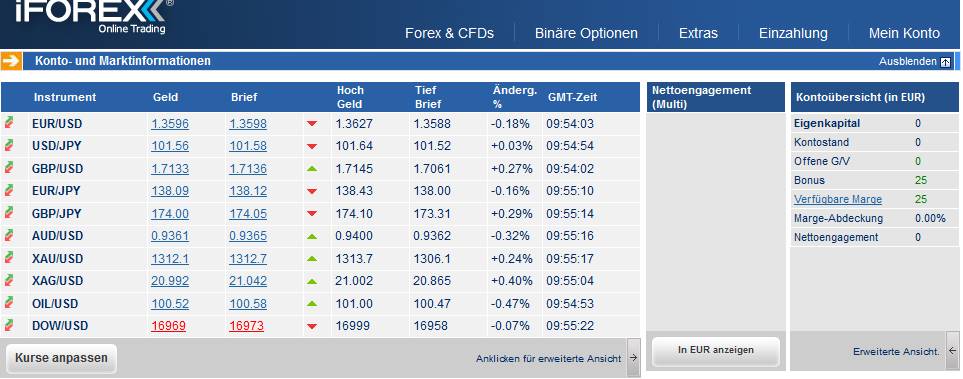Open the Verfügbare Marge link
963x379 pixels.
tap(838, 199)
